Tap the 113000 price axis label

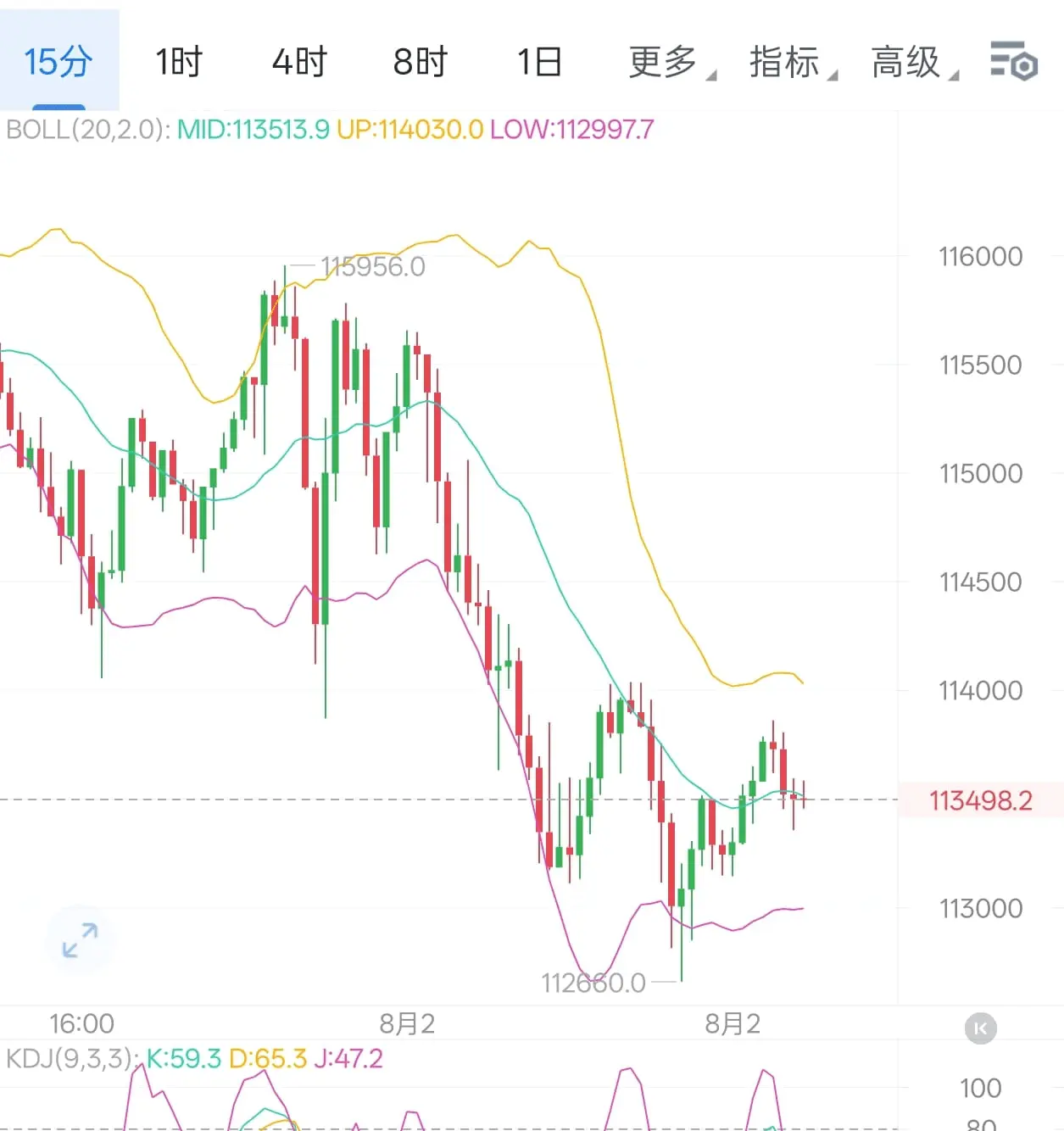tap(980, 909)
